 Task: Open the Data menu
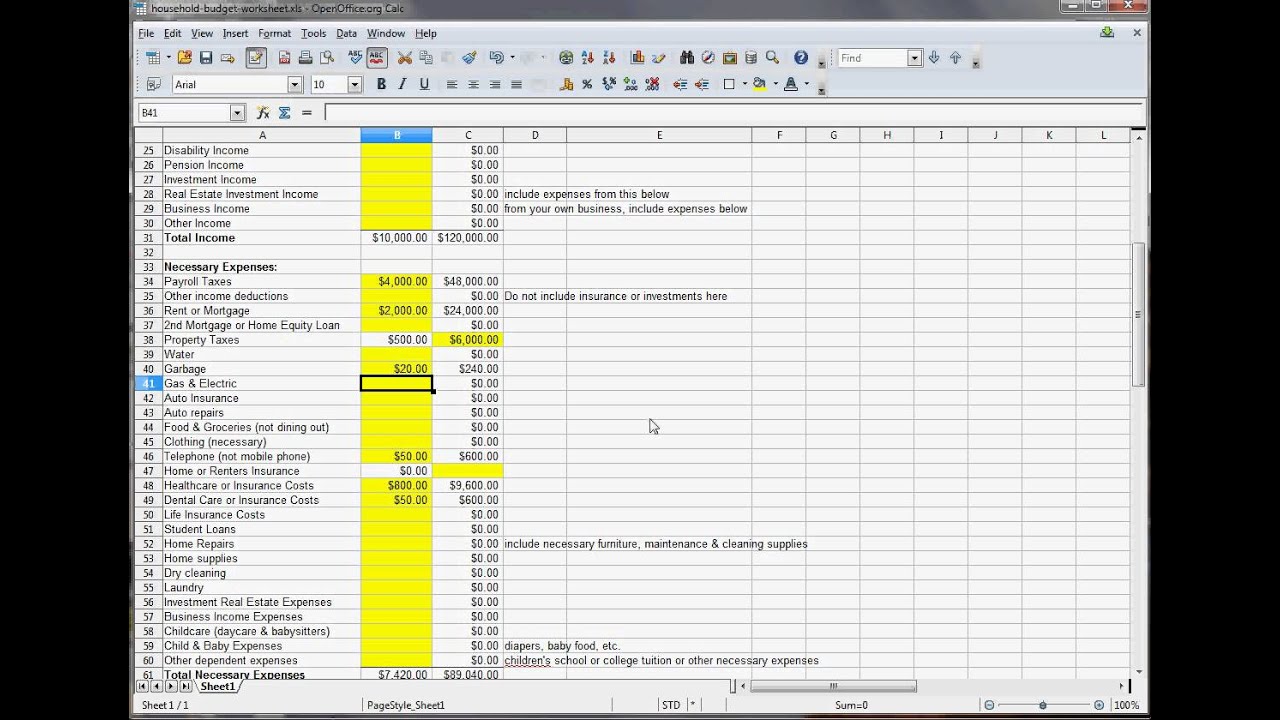coord(346,33)
